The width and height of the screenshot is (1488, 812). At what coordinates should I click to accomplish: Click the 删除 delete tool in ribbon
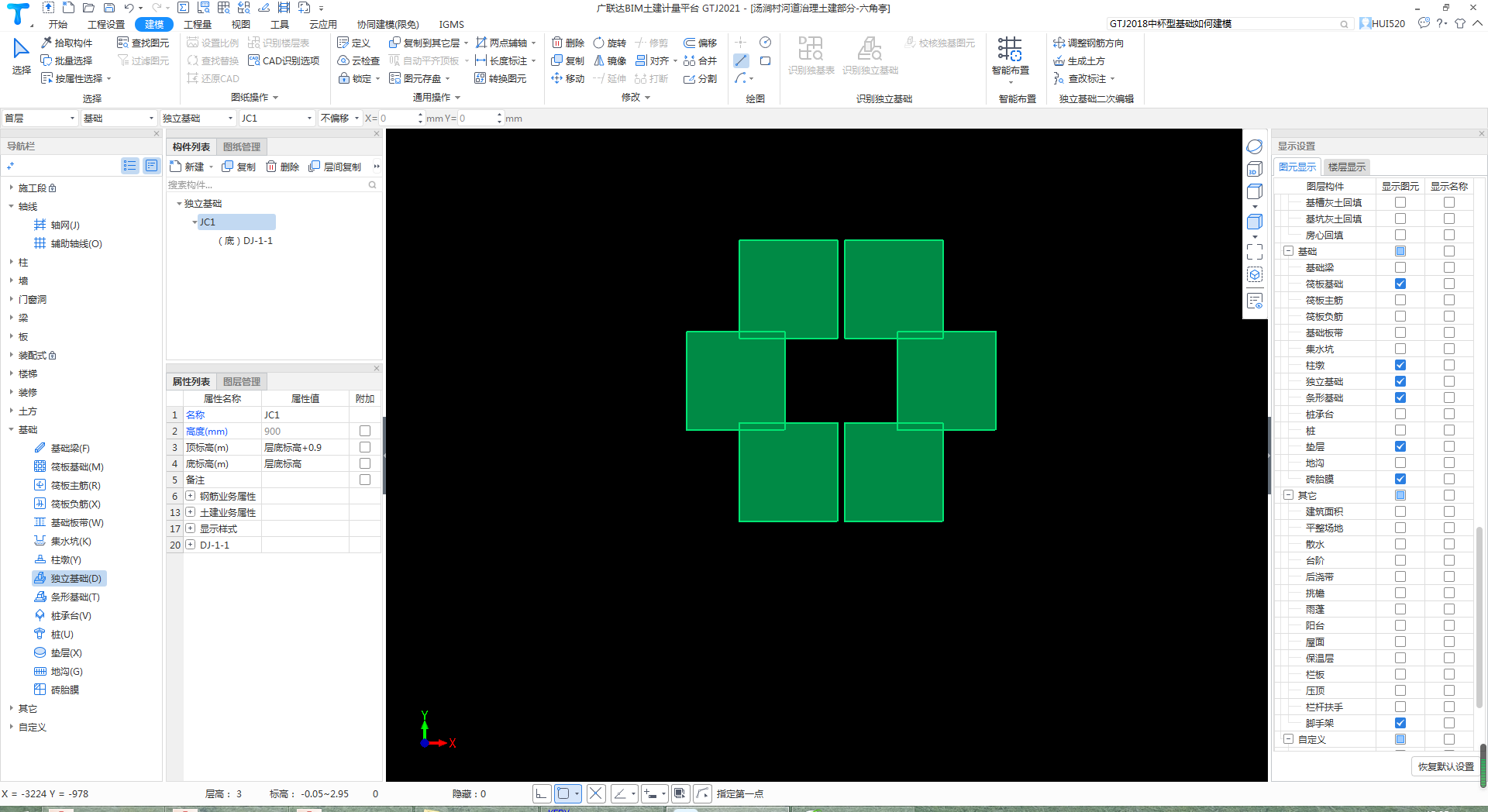568,43
